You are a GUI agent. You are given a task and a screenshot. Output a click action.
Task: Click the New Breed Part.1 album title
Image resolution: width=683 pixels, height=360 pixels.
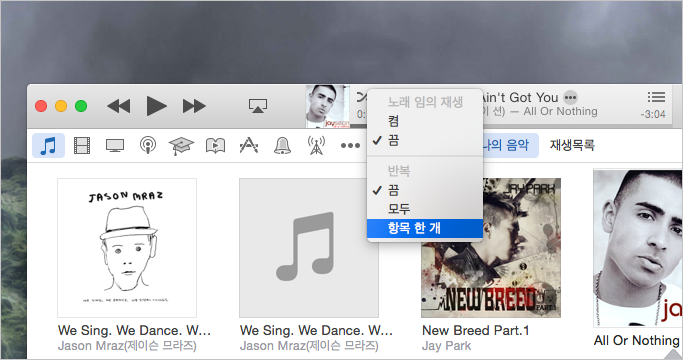[x=476, y=331]
